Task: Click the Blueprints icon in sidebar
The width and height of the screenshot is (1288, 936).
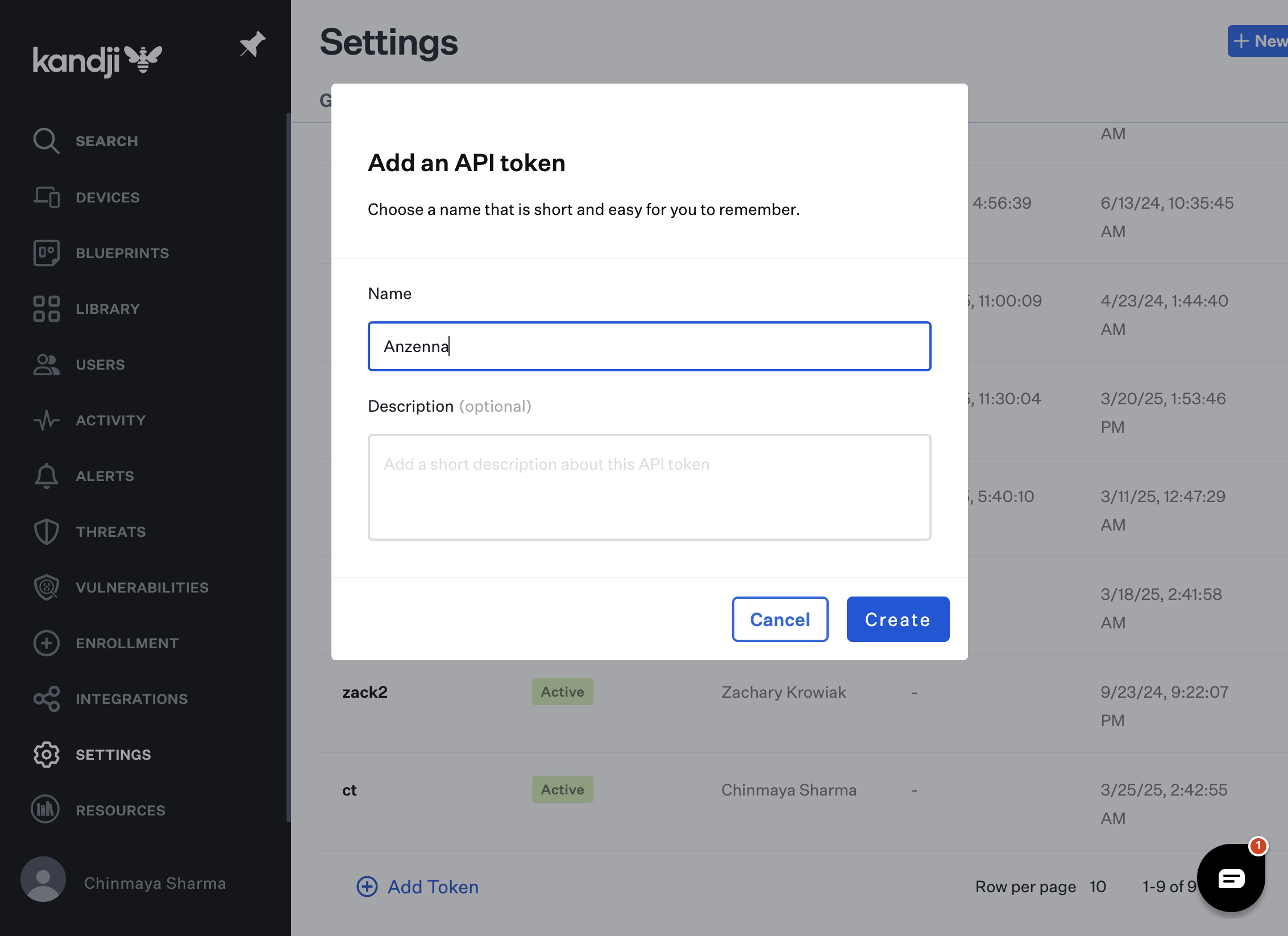Action: (x=46, y=253)
